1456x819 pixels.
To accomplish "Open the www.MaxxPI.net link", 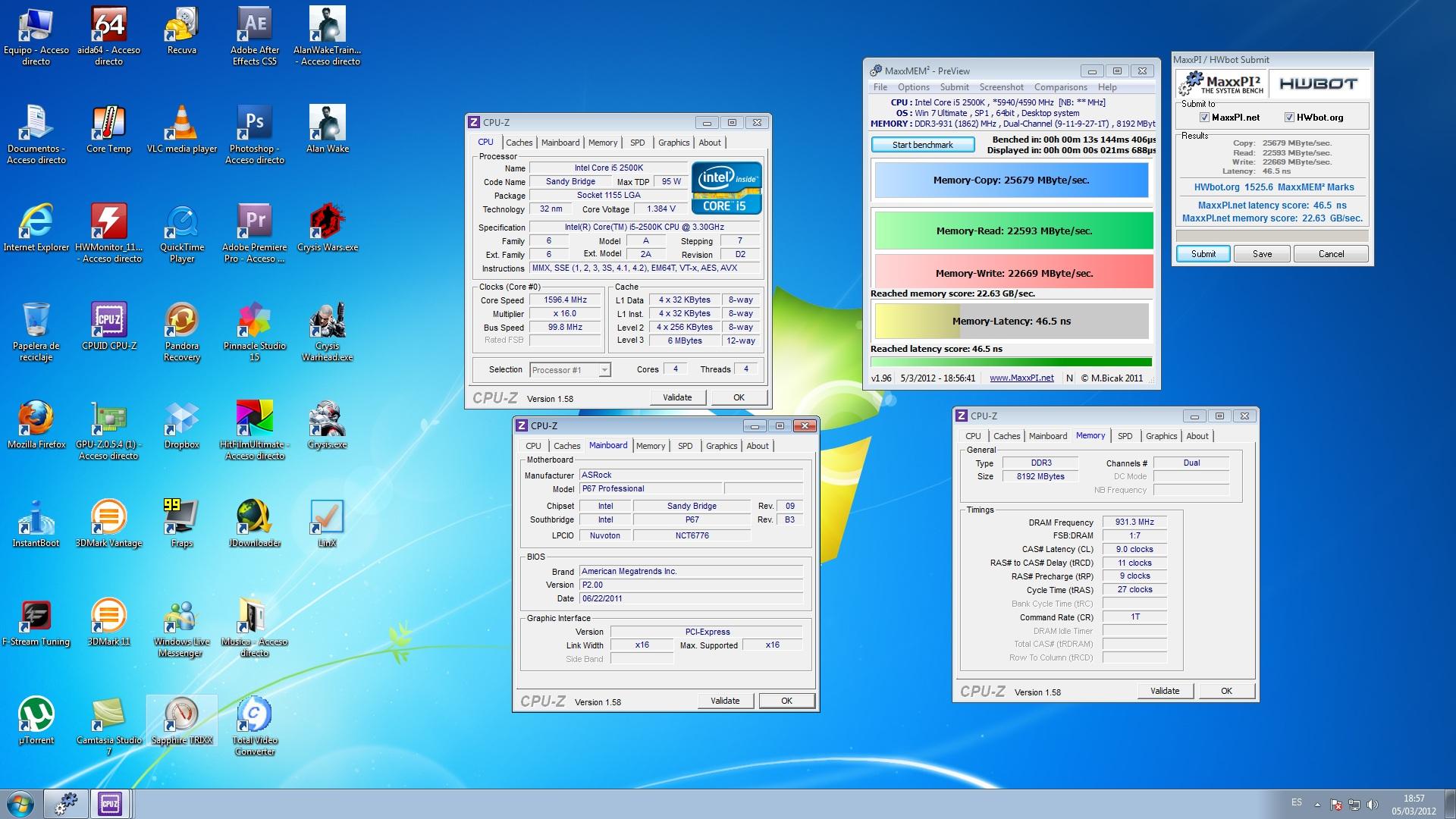I will click(x=1021, y=378).
